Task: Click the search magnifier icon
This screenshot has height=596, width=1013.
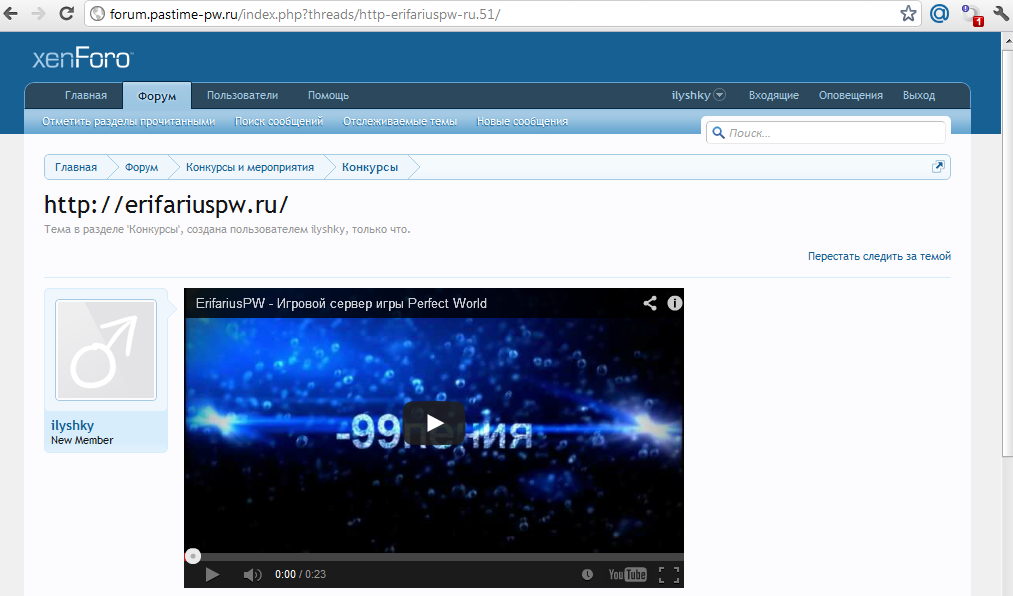Action: pyautogui.click(x=718, y=133)
